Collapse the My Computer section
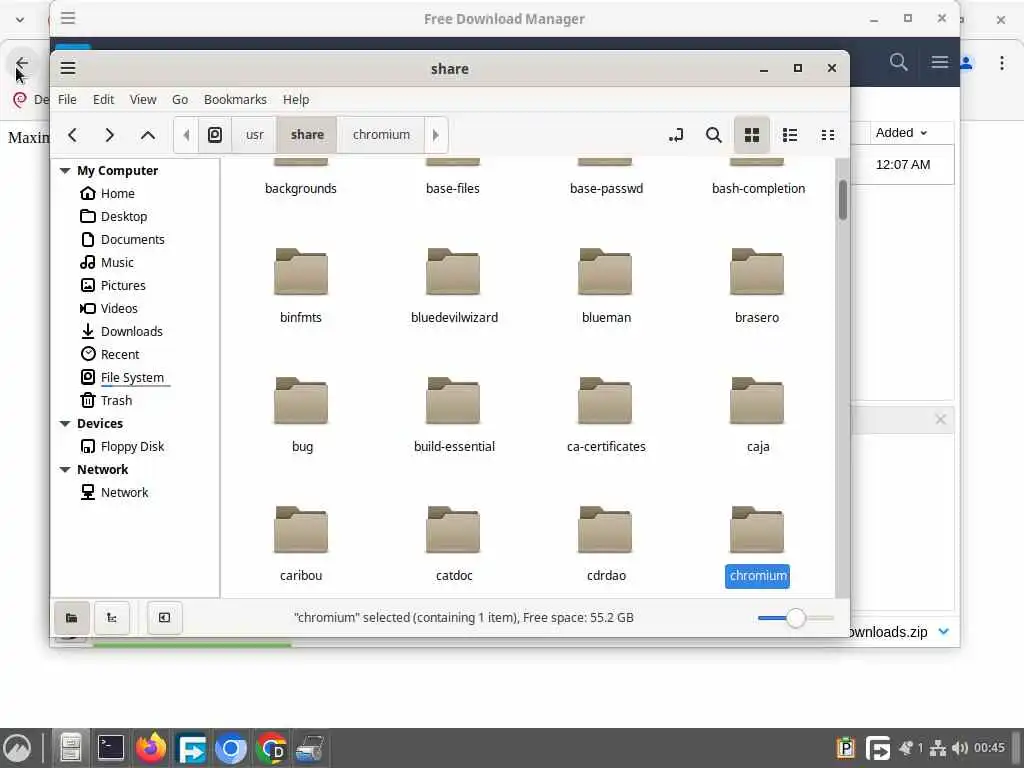The width and height of the screenshot is (1024, 768). pos(65,170)
